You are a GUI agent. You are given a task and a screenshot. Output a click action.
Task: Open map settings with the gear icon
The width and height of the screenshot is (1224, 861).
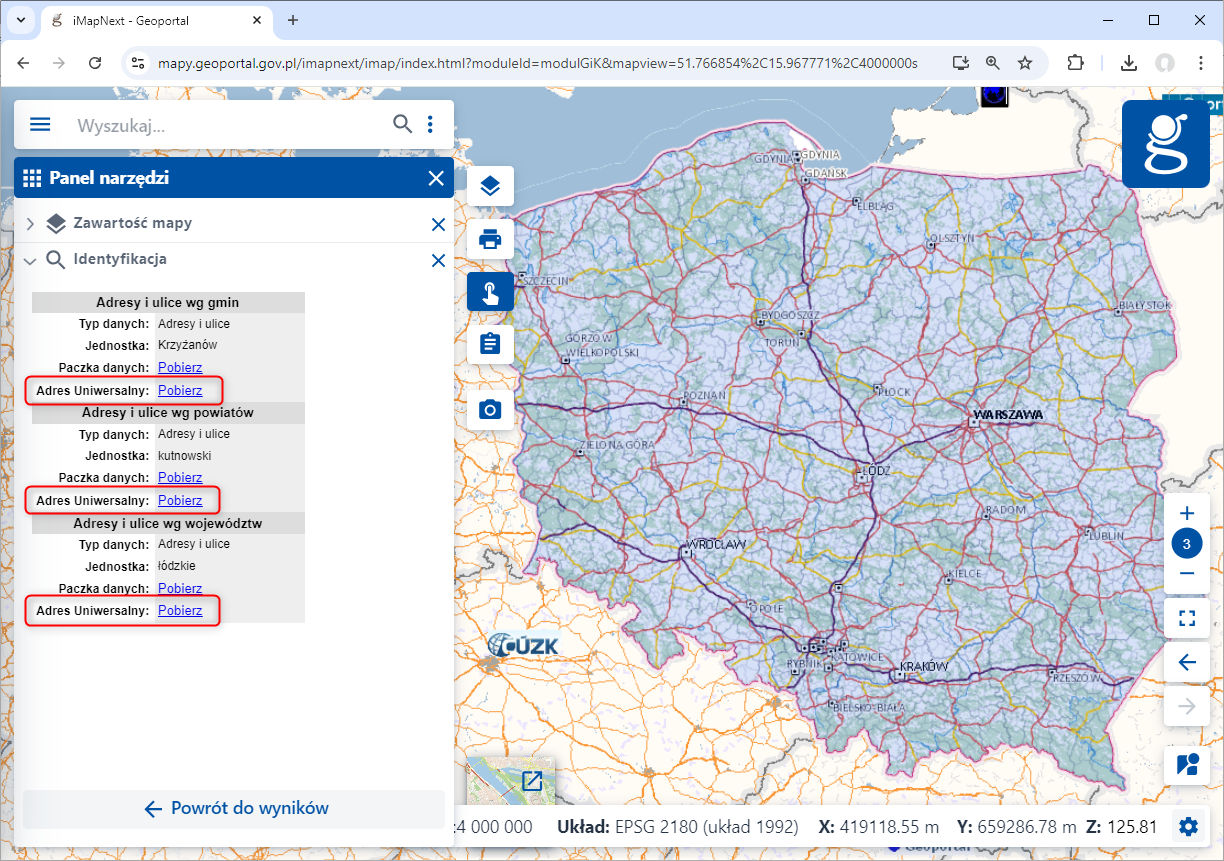[1187, 826]
